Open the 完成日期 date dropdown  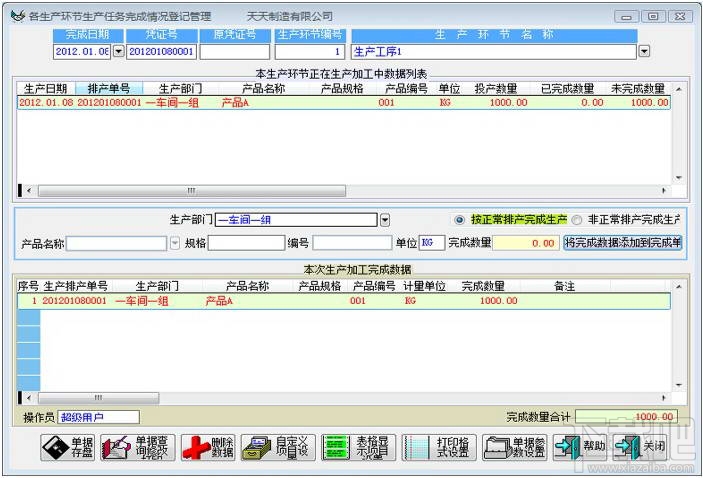[118, 51]
